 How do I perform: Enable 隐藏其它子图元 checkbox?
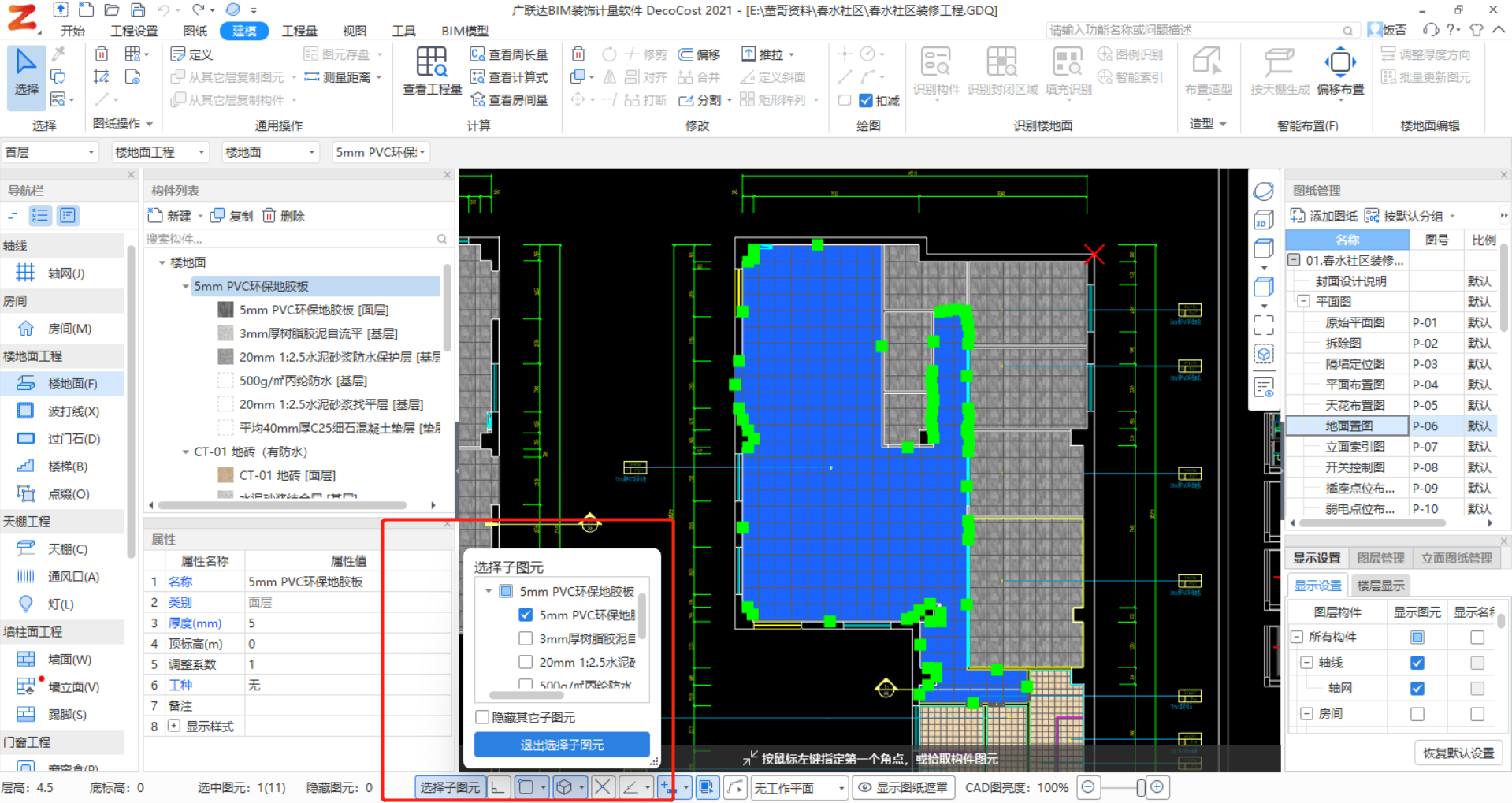click(x=482, y=717)
